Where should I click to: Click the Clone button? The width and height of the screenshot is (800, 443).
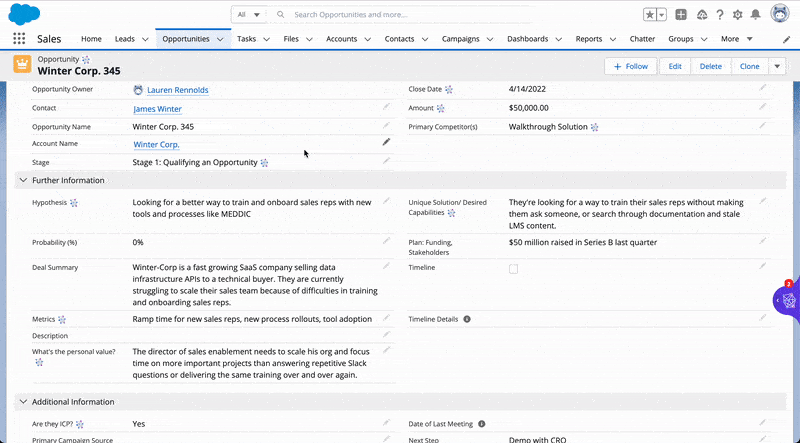click(x=749, y=66)
